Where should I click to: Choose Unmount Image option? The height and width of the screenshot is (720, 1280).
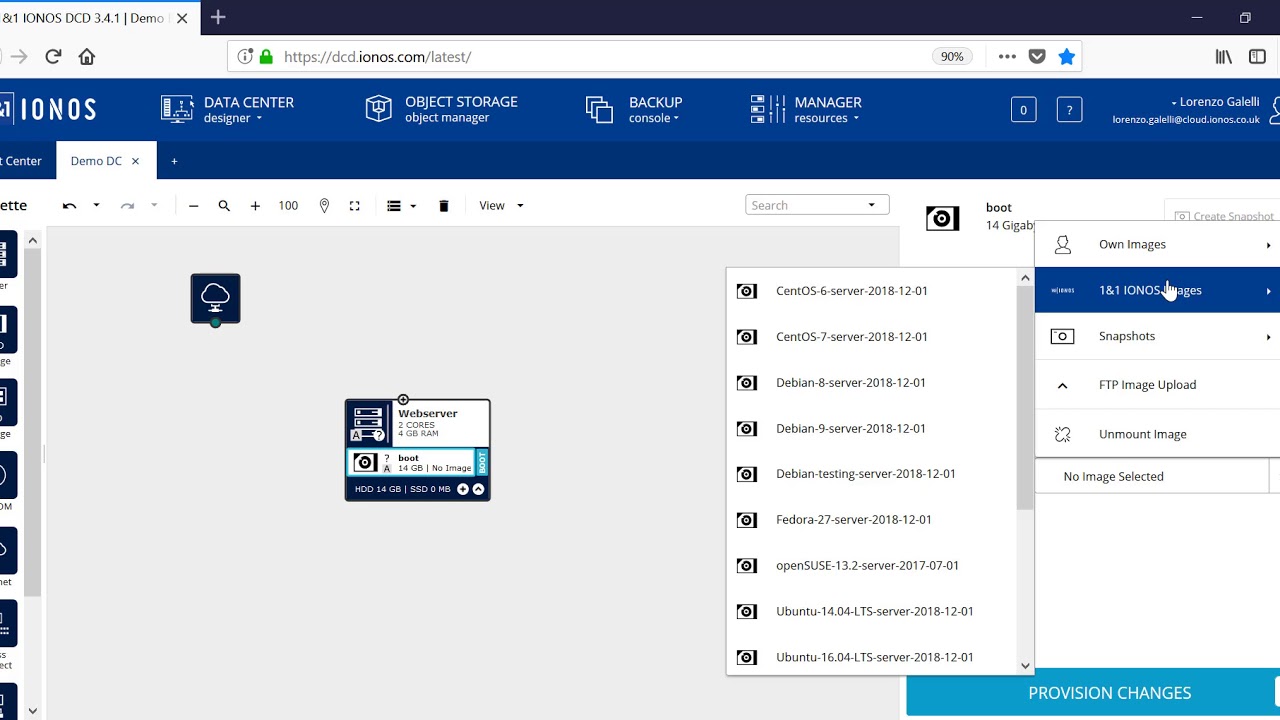(1158, 435)
